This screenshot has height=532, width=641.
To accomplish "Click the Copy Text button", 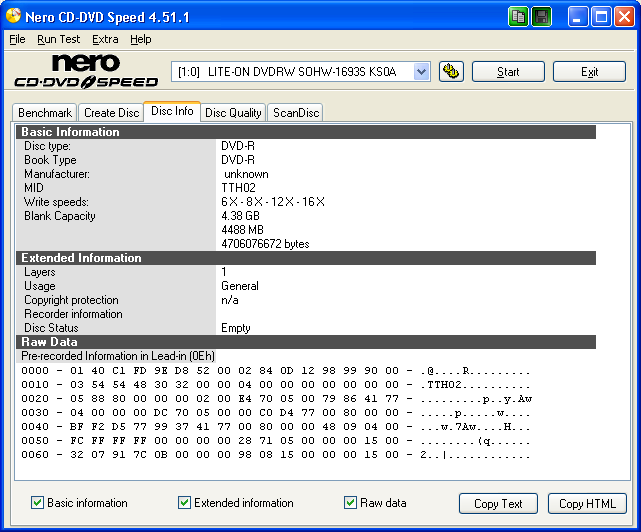I will click(x=499, y=504).
